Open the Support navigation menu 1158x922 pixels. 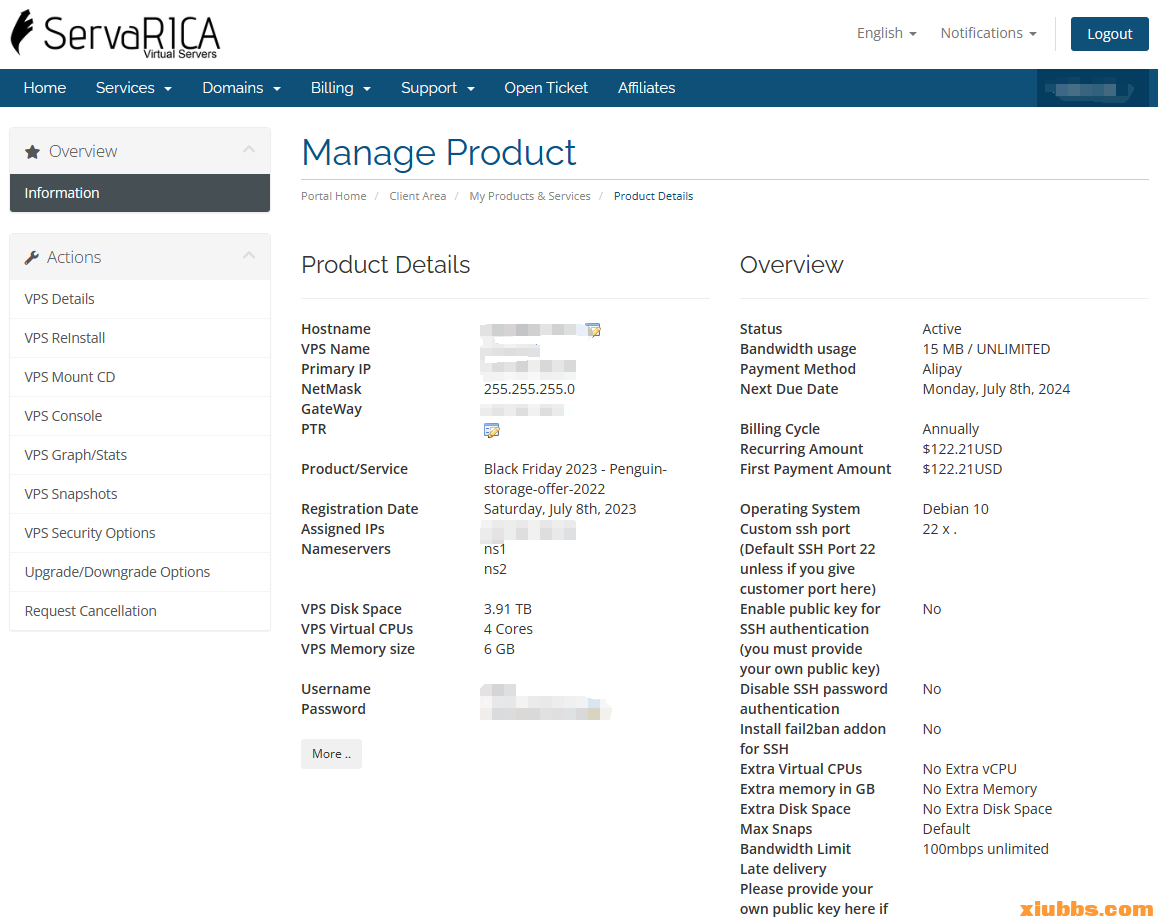438,88
